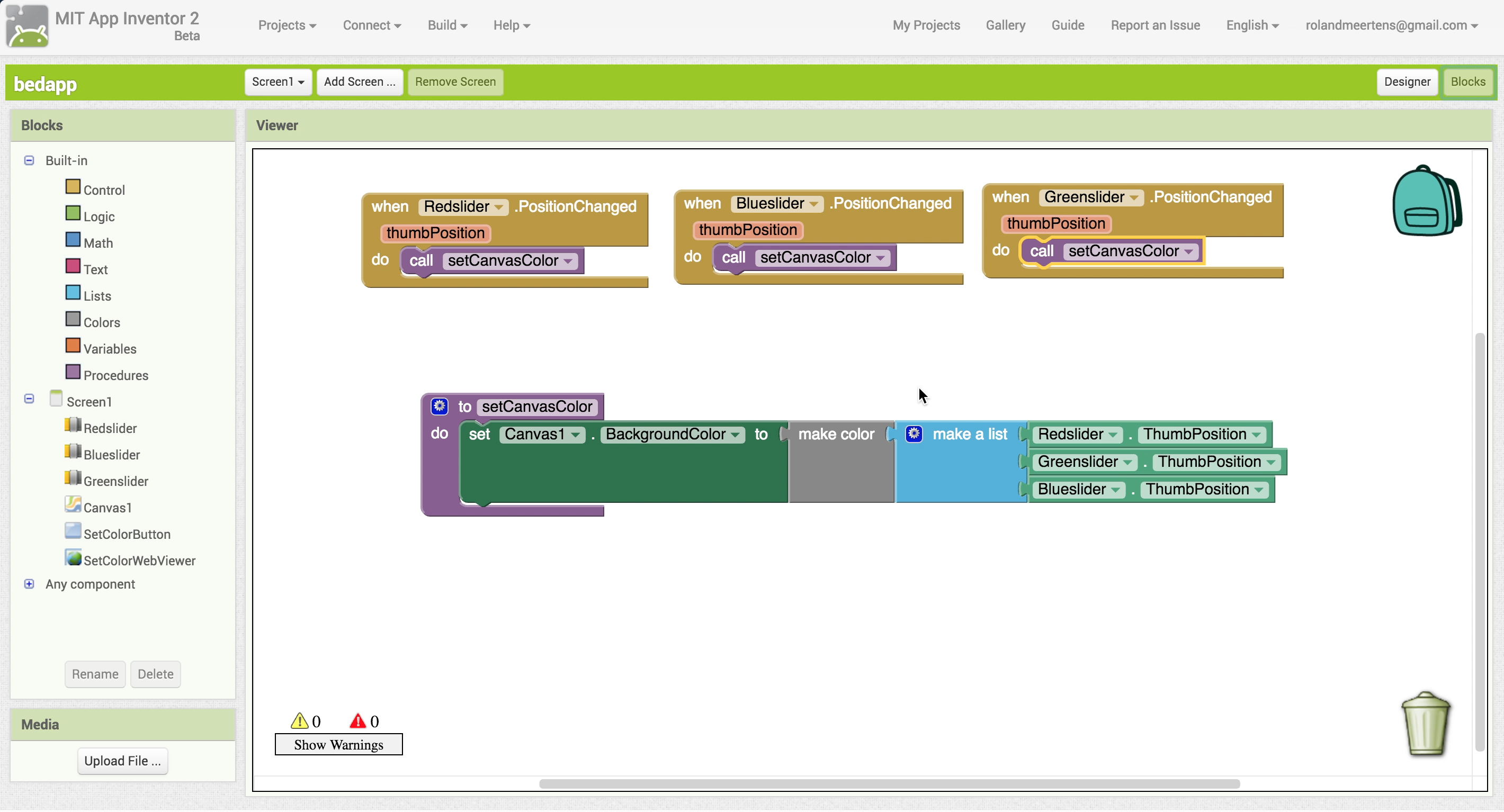Viewport: 1504px width, 812px height.
Task: Open the Projects menu
Action: [x=287, y=25]
